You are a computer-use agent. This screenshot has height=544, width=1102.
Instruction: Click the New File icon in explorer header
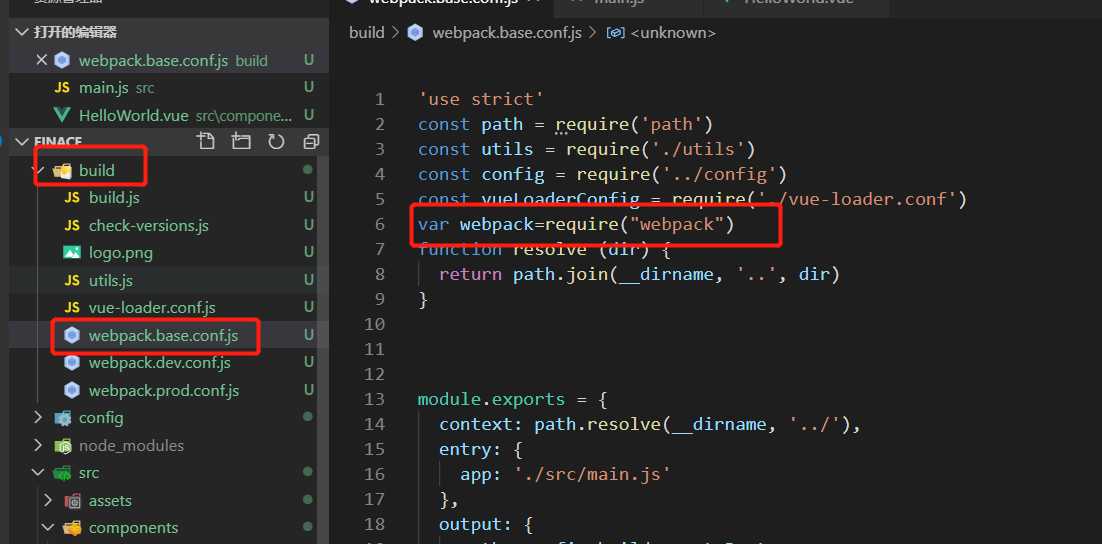point(205,142)
